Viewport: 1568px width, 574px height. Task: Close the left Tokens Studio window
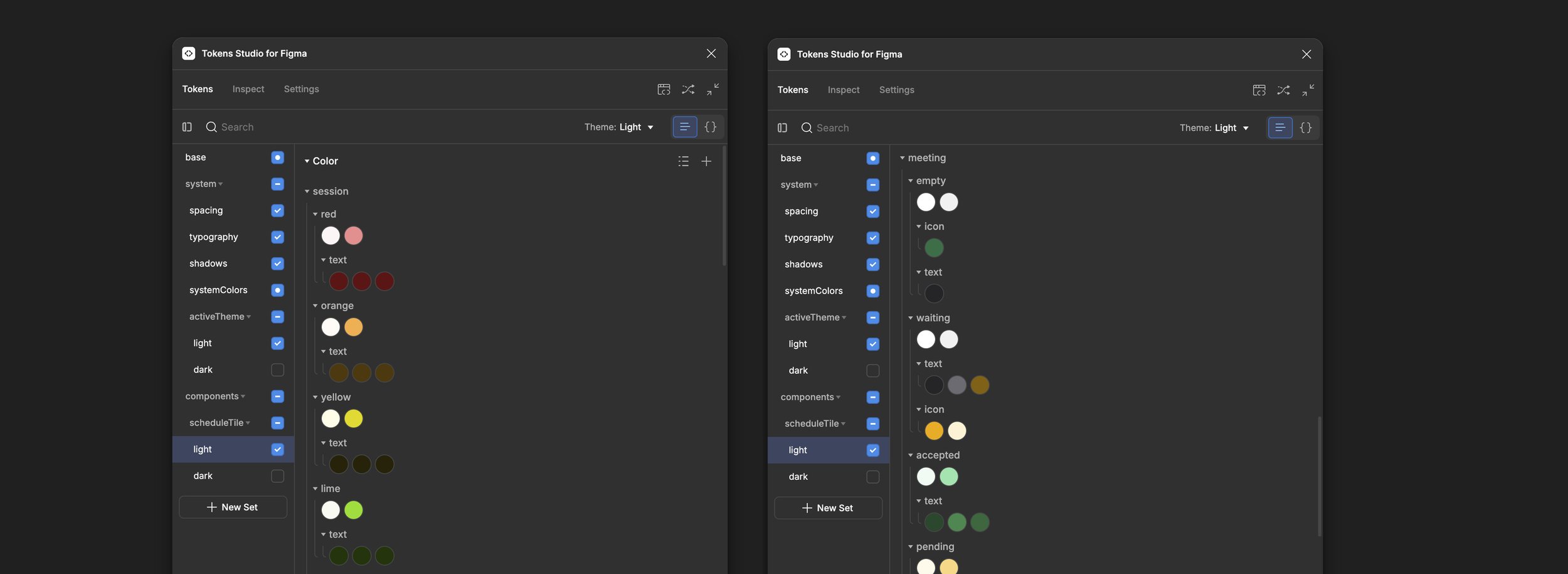(x=711, y=53)
